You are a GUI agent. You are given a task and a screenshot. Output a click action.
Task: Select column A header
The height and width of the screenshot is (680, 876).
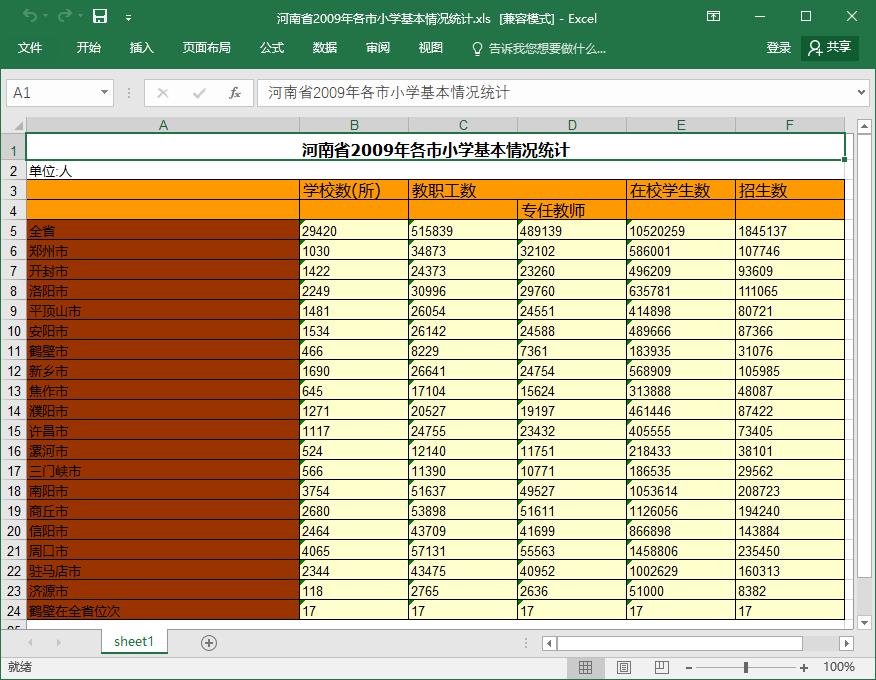pyautogui.click(x=163, y=125)
